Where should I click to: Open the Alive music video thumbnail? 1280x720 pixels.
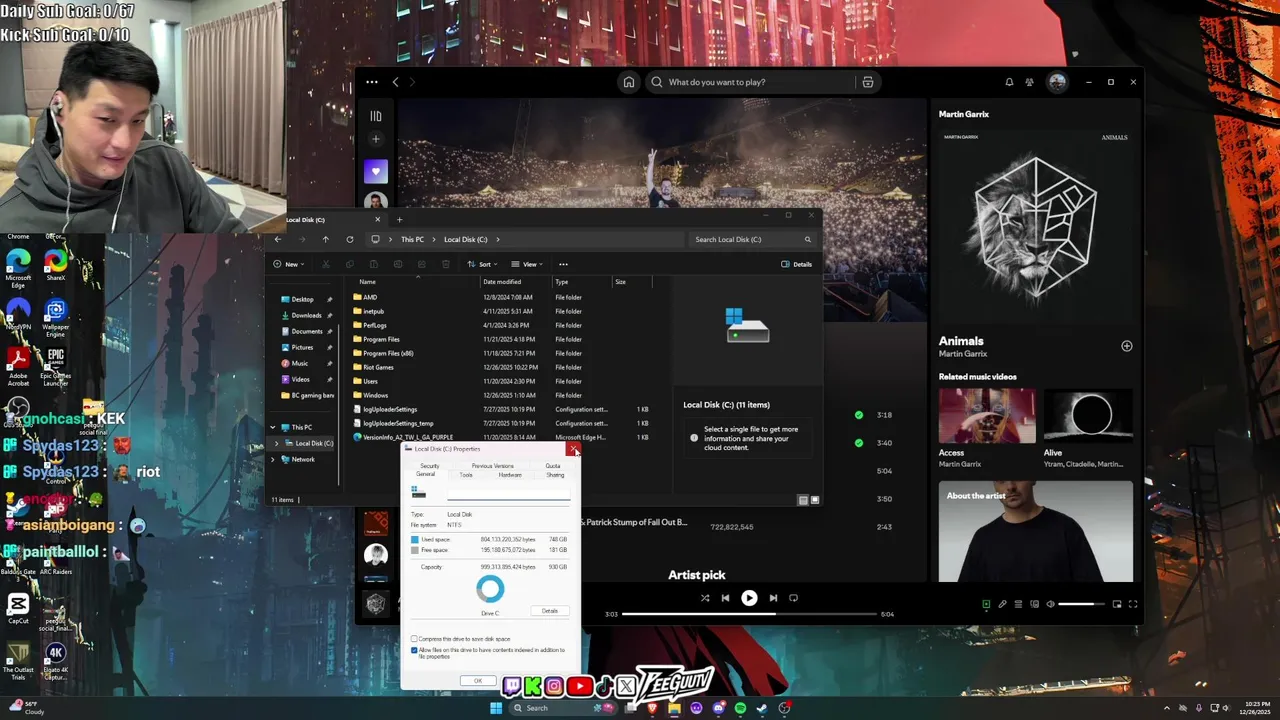click(1088, 416)
